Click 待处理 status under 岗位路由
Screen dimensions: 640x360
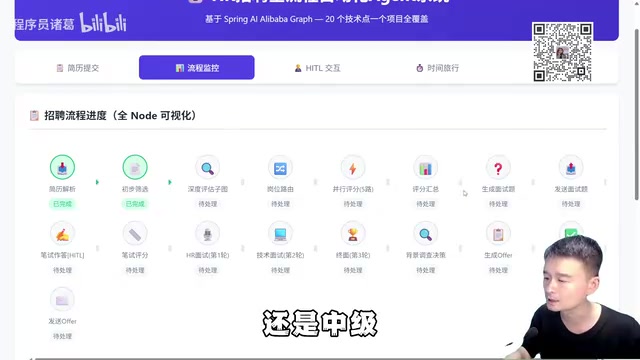point(280,204)
